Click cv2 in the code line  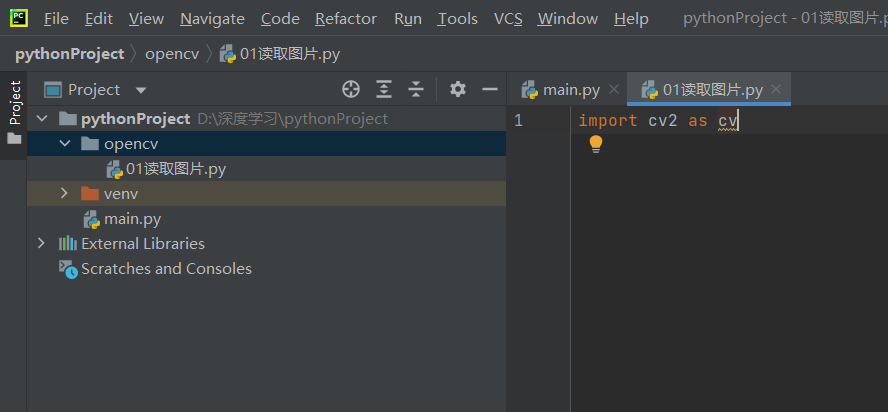pyautogui.click(x=663, y=121)
